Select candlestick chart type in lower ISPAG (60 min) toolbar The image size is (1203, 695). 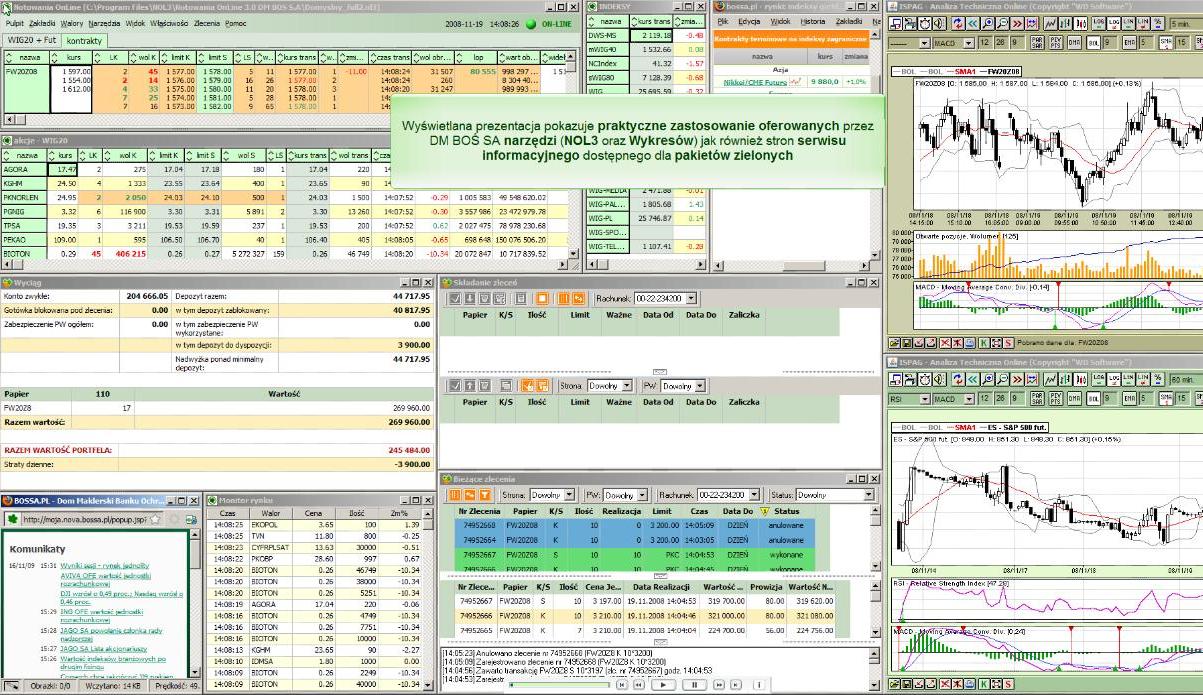point(1081,378)
